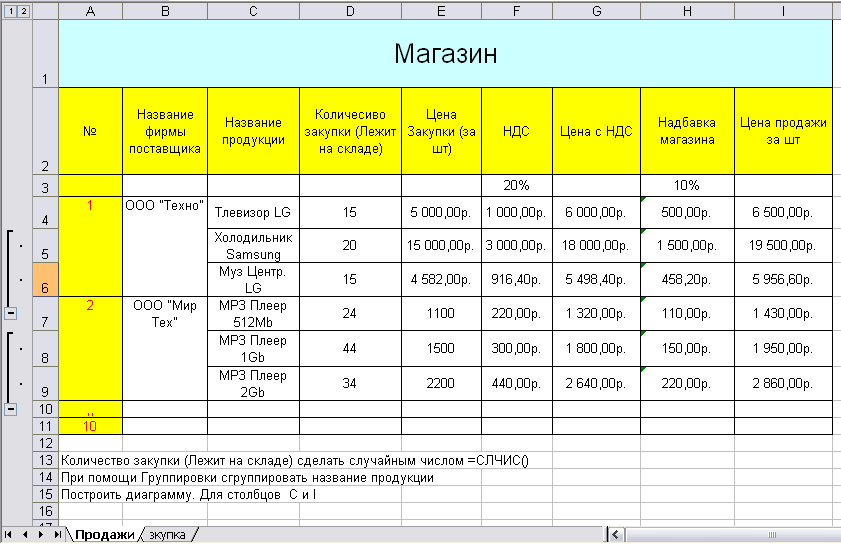
Task: Go to last sheet tab arrow
Action: 57,535
